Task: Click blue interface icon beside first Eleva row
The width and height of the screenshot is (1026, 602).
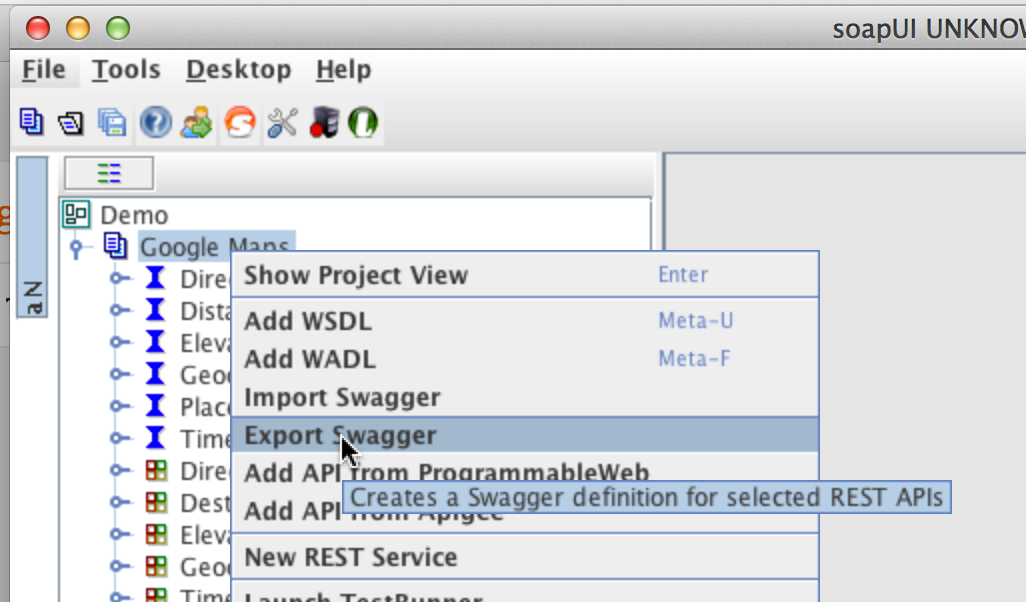Action: [155, 342]
